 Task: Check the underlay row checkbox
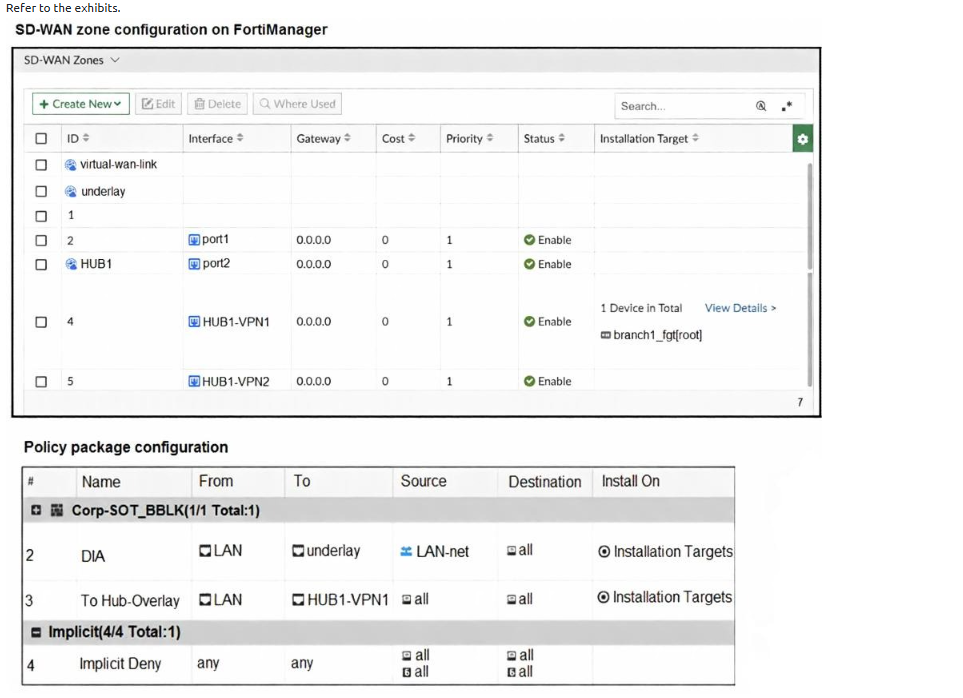(x=41, y=192)
